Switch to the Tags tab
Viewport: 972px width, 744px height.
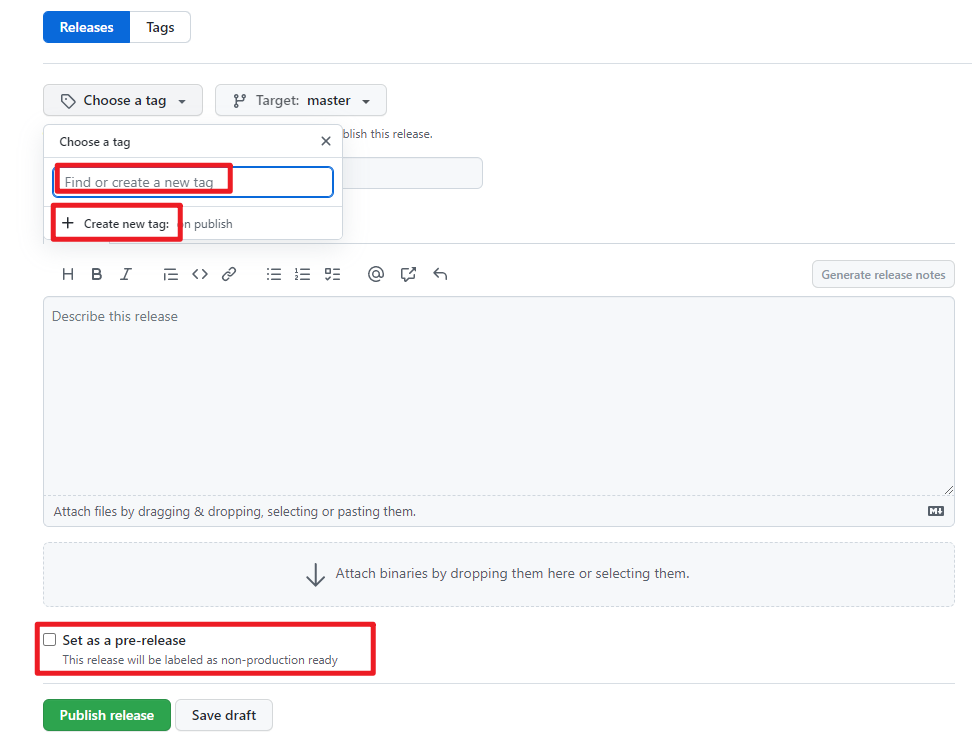click(160, 27)
